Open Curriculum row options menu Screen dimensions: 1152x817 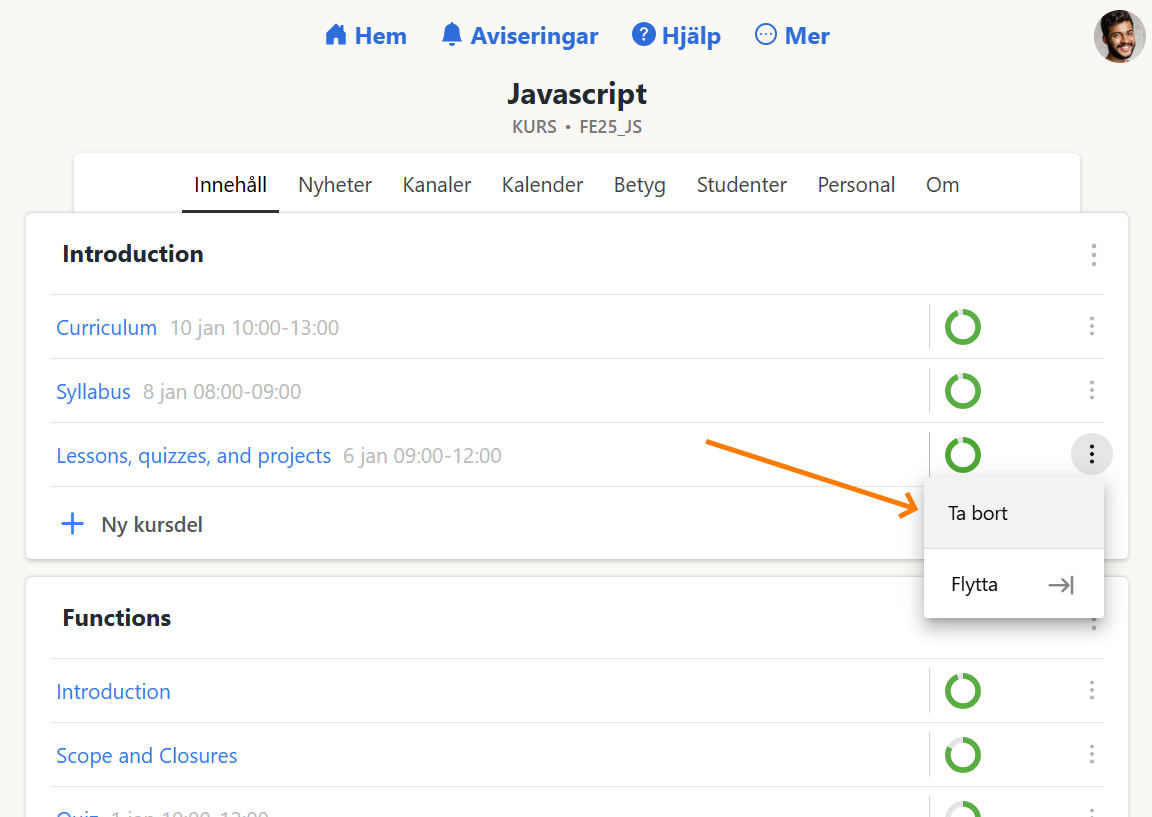(x=1091, y=327)
